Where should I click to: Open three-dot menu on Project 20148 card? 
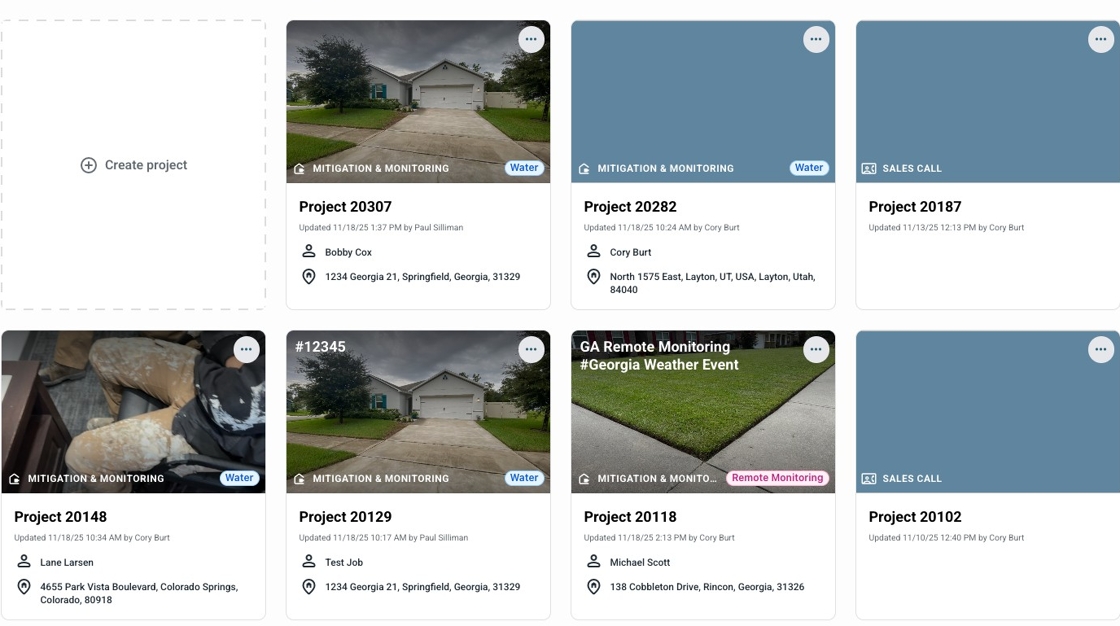246,349
